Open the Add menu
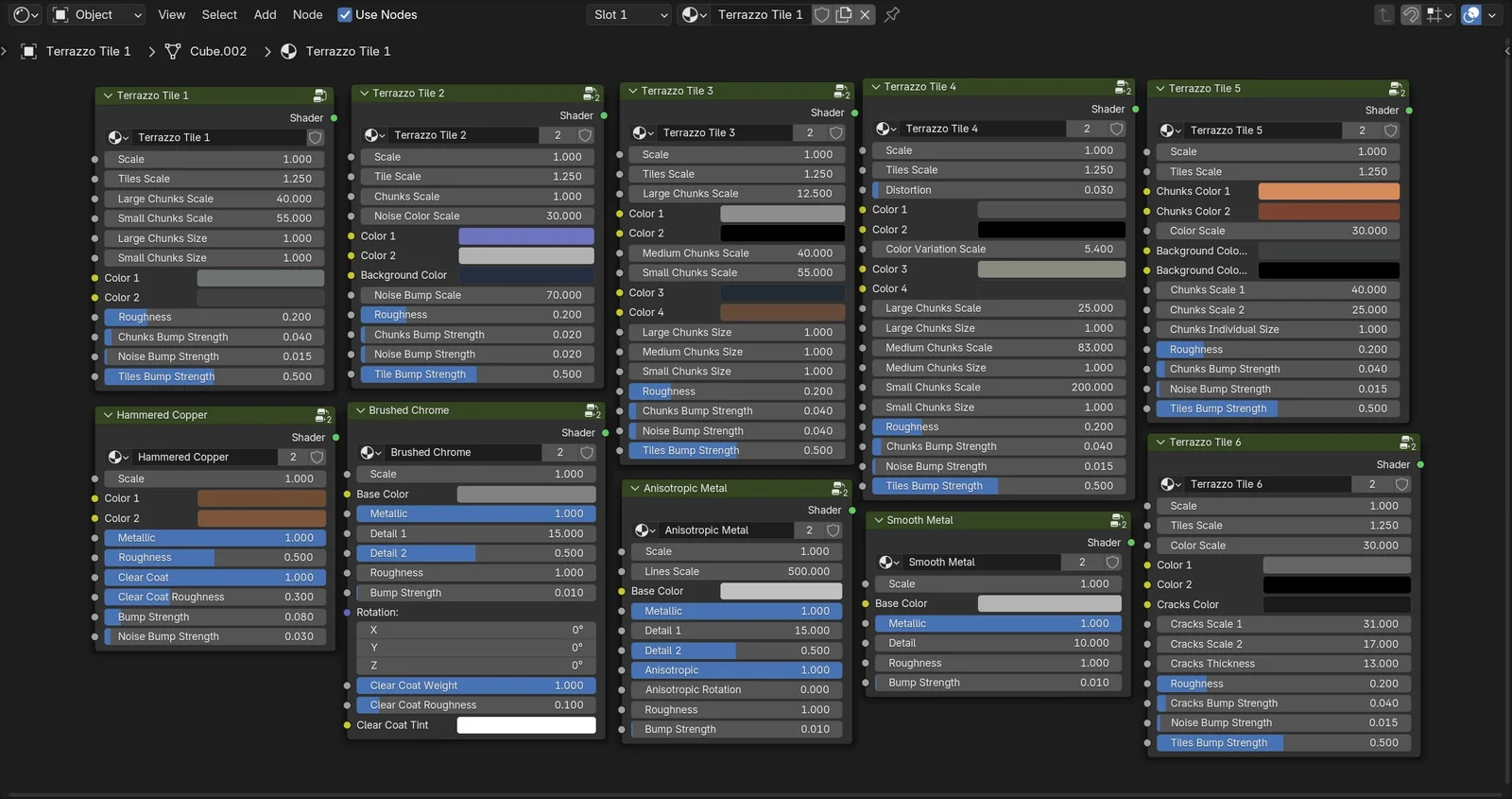Viewport: 1512px width, 799px height. click(x=266, y=14)
